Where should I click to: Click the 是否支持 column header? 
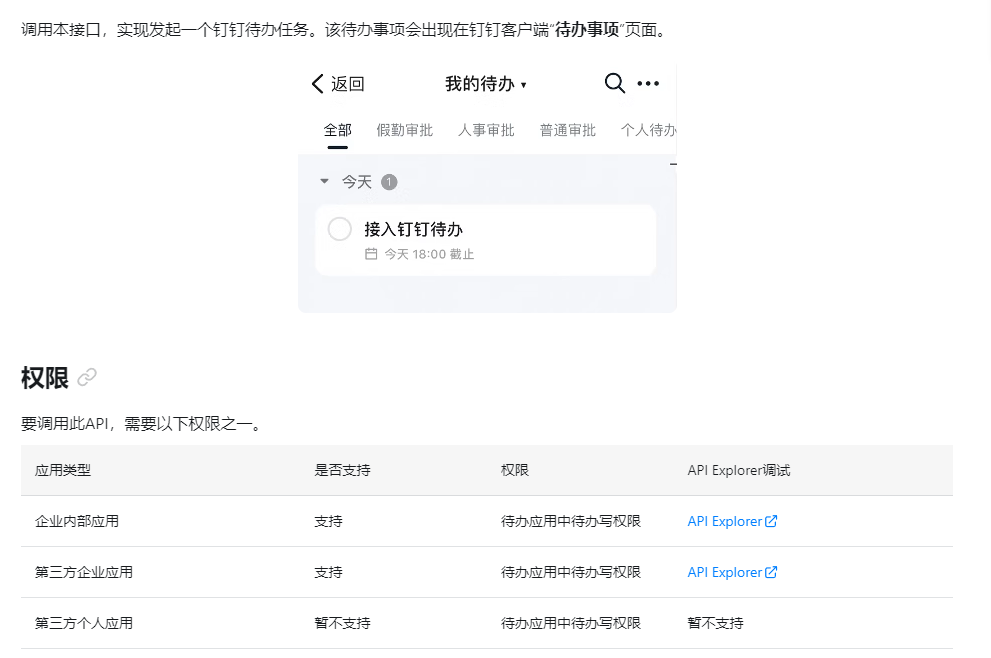(x=342, y=470)
